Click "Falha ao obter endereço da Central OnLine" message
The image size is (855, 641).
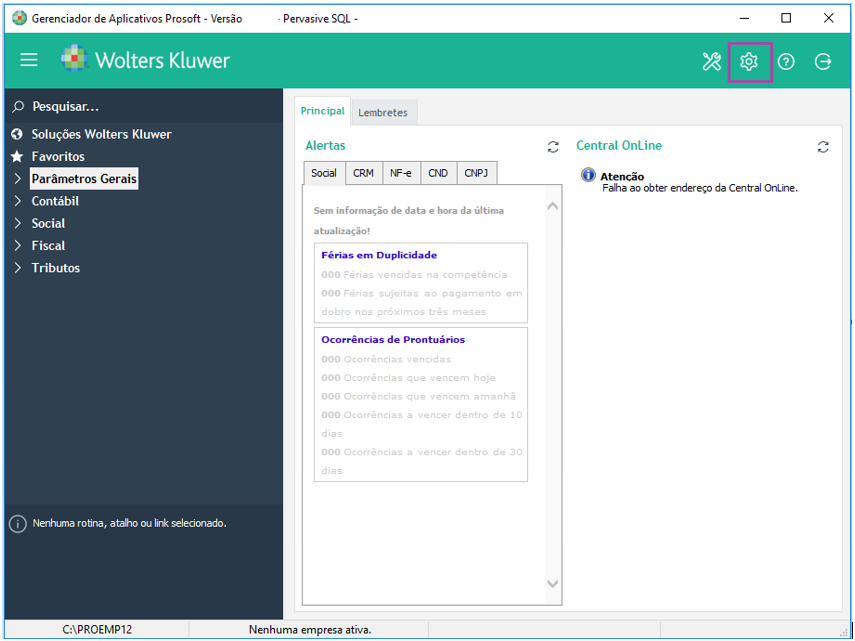700,188
